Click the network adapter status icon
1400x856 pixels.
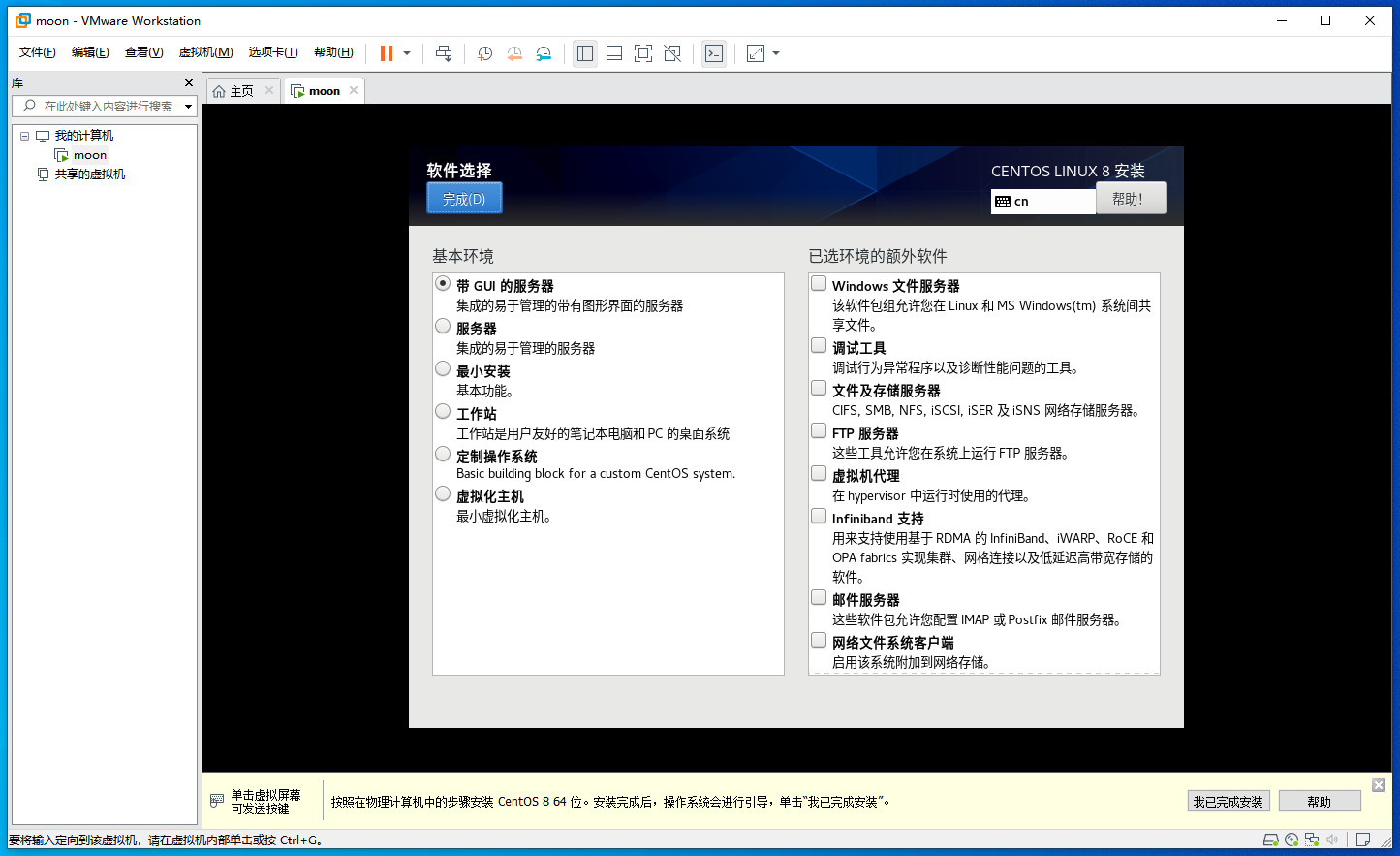[1312, 840]
